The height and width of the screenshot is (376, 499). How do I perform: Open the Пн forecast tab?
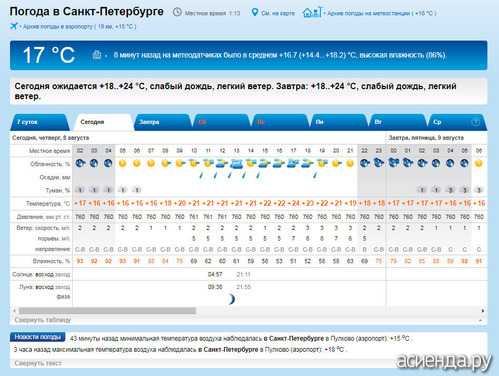coord(339,122)
